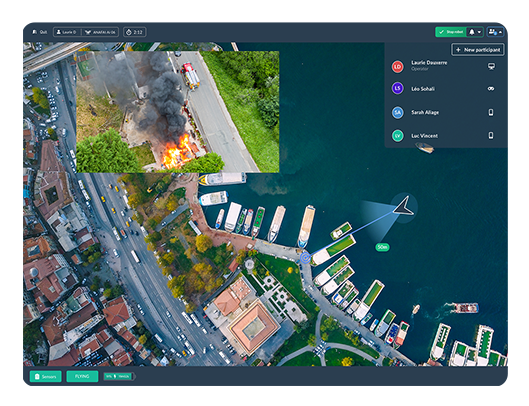Viewport: 529px width, 406px height.
Task: Click the alert bell icon
Action: [x=472, y=32]
